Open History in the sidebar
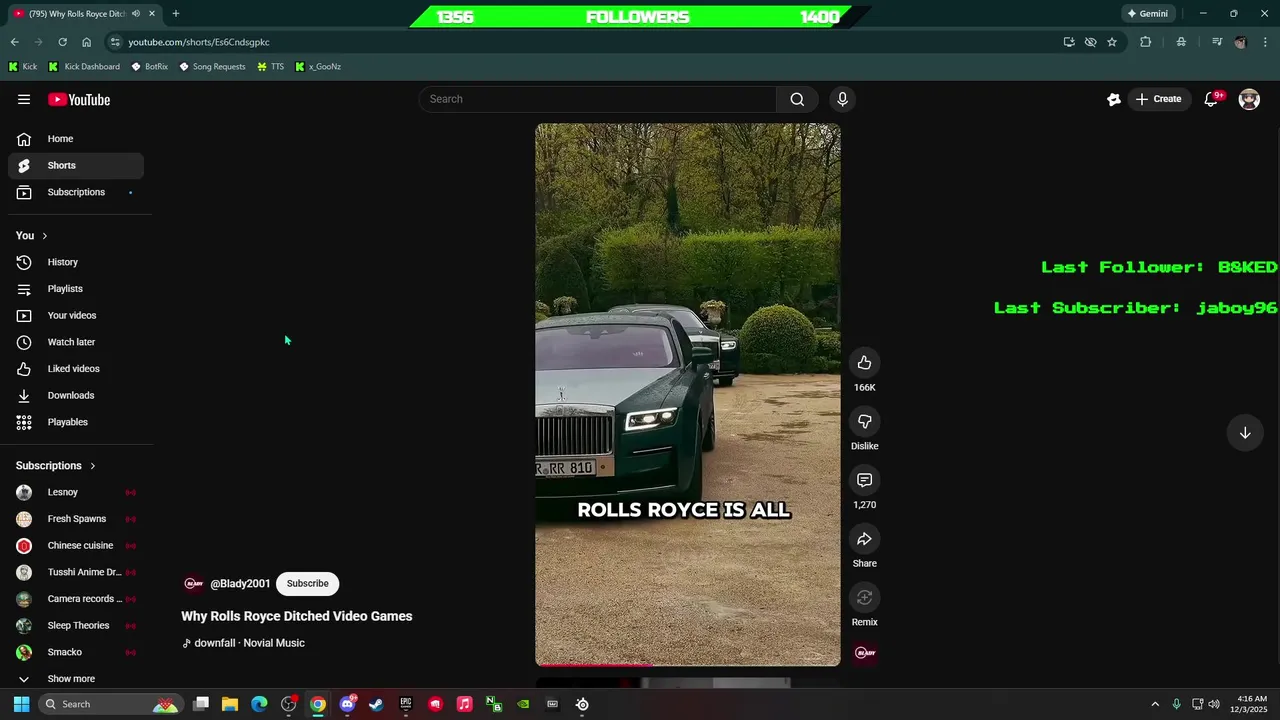The image size is (1280, 720). (x=76, y=262)
